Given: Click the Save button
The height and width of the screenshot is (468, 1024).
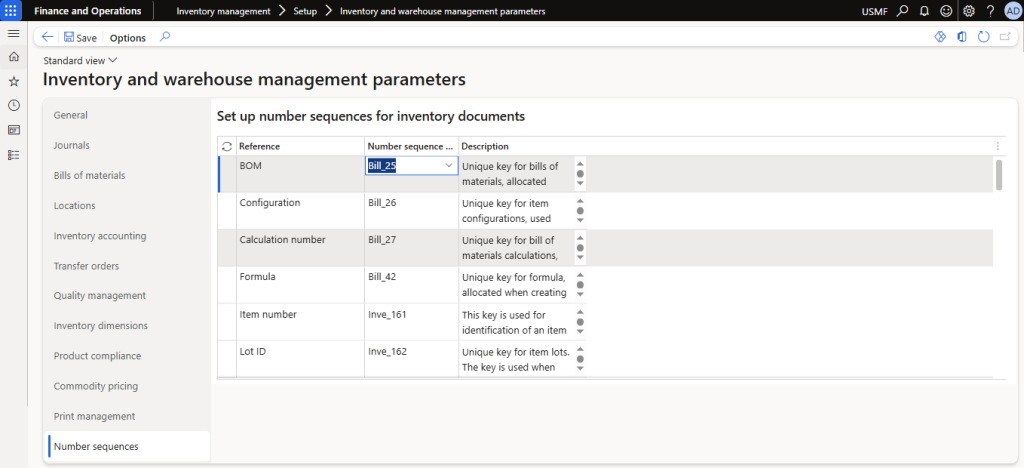Looking at the screenshot, I should [80, 38].
